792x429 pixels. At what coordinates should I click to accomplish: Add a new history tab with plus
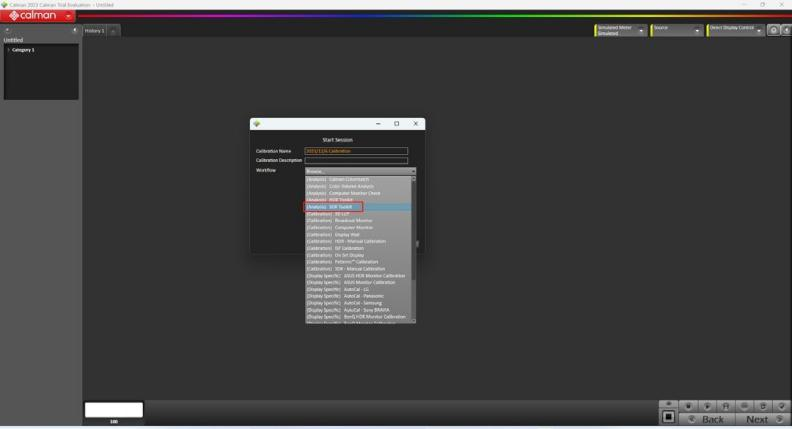click(x=113, y=31)
